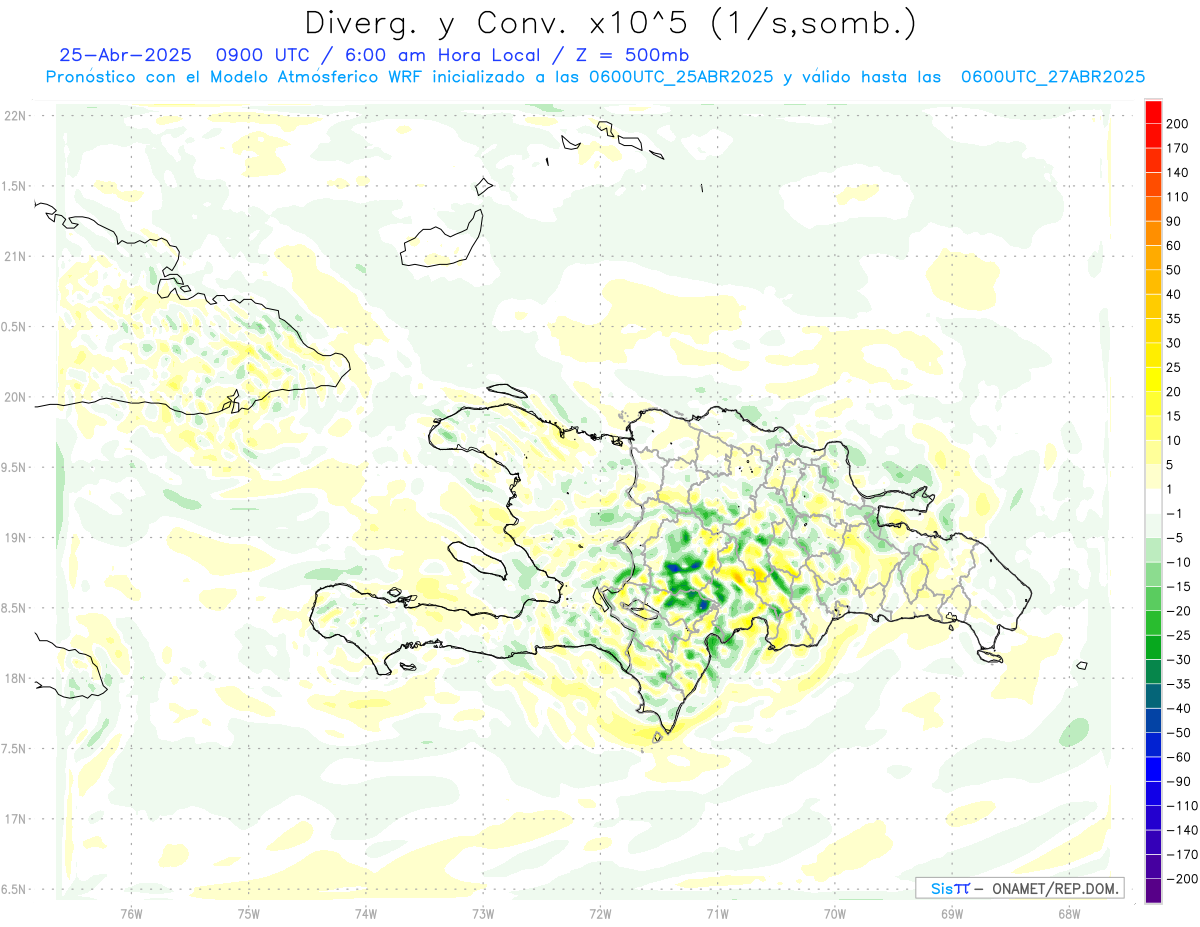Pick the red swatch above the 200 mark
Image resolution: width=1200 pixels, height=927 pixels.
point(1153,112)
